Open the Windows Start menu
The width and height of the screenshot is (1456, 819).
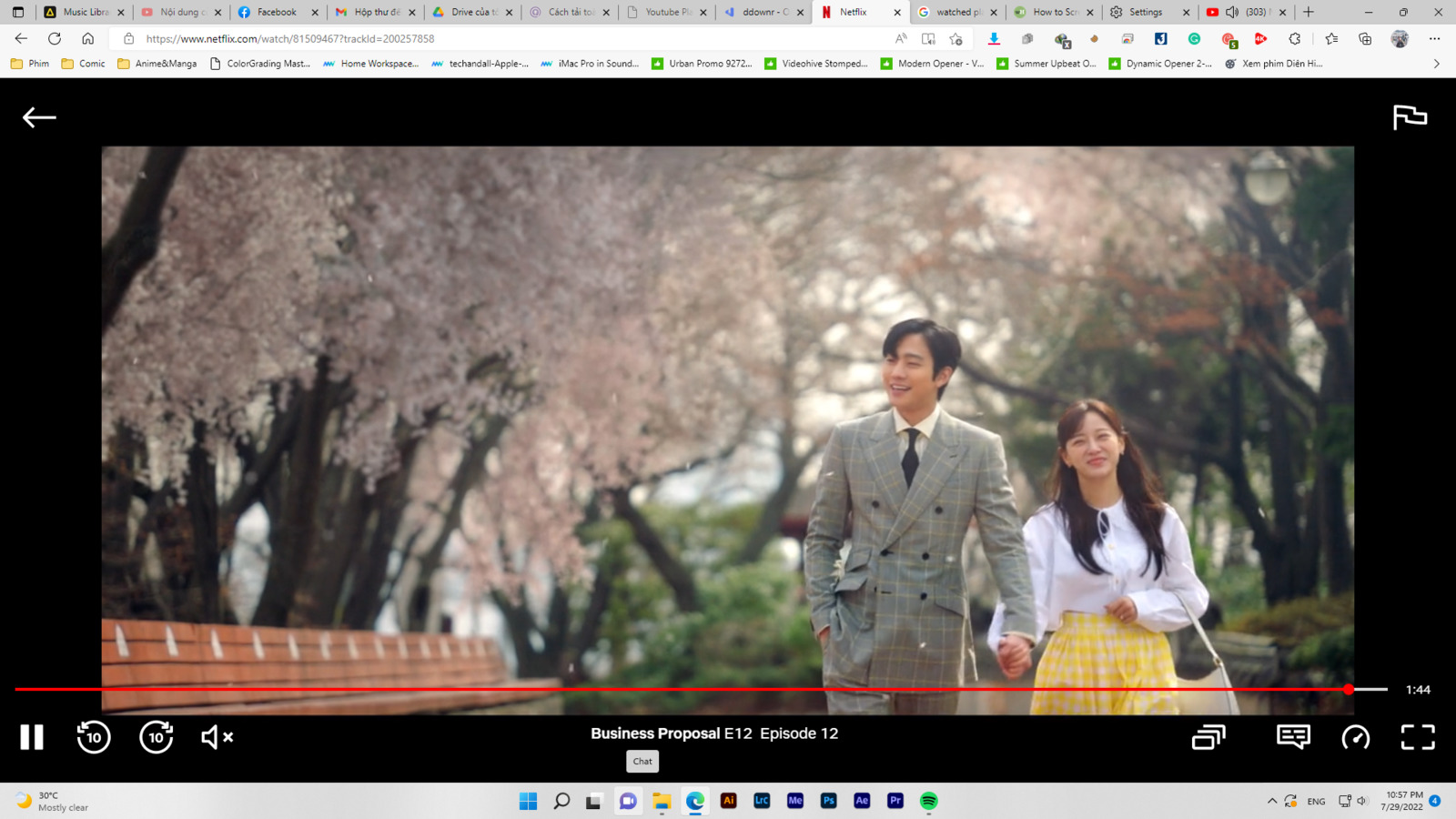coord(528,801)
